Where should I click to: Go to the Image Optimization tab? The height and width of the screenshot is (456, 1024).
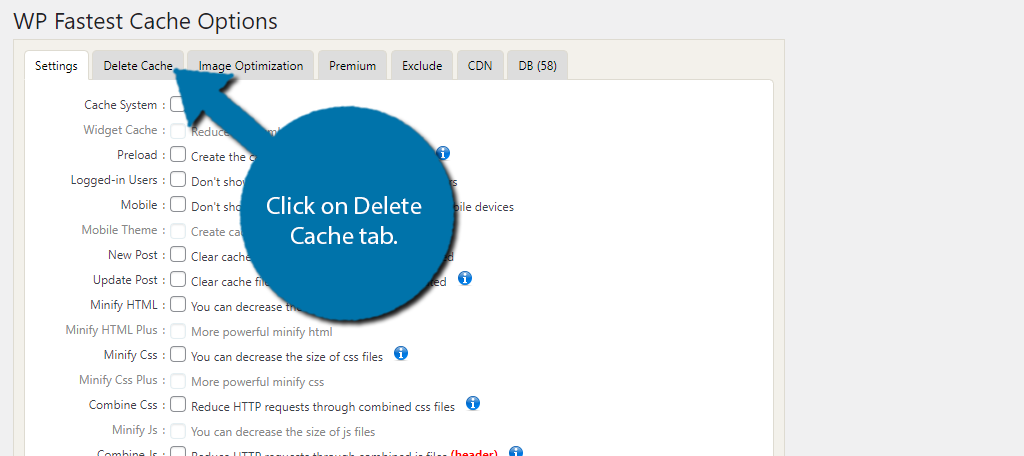click(251, 65)
